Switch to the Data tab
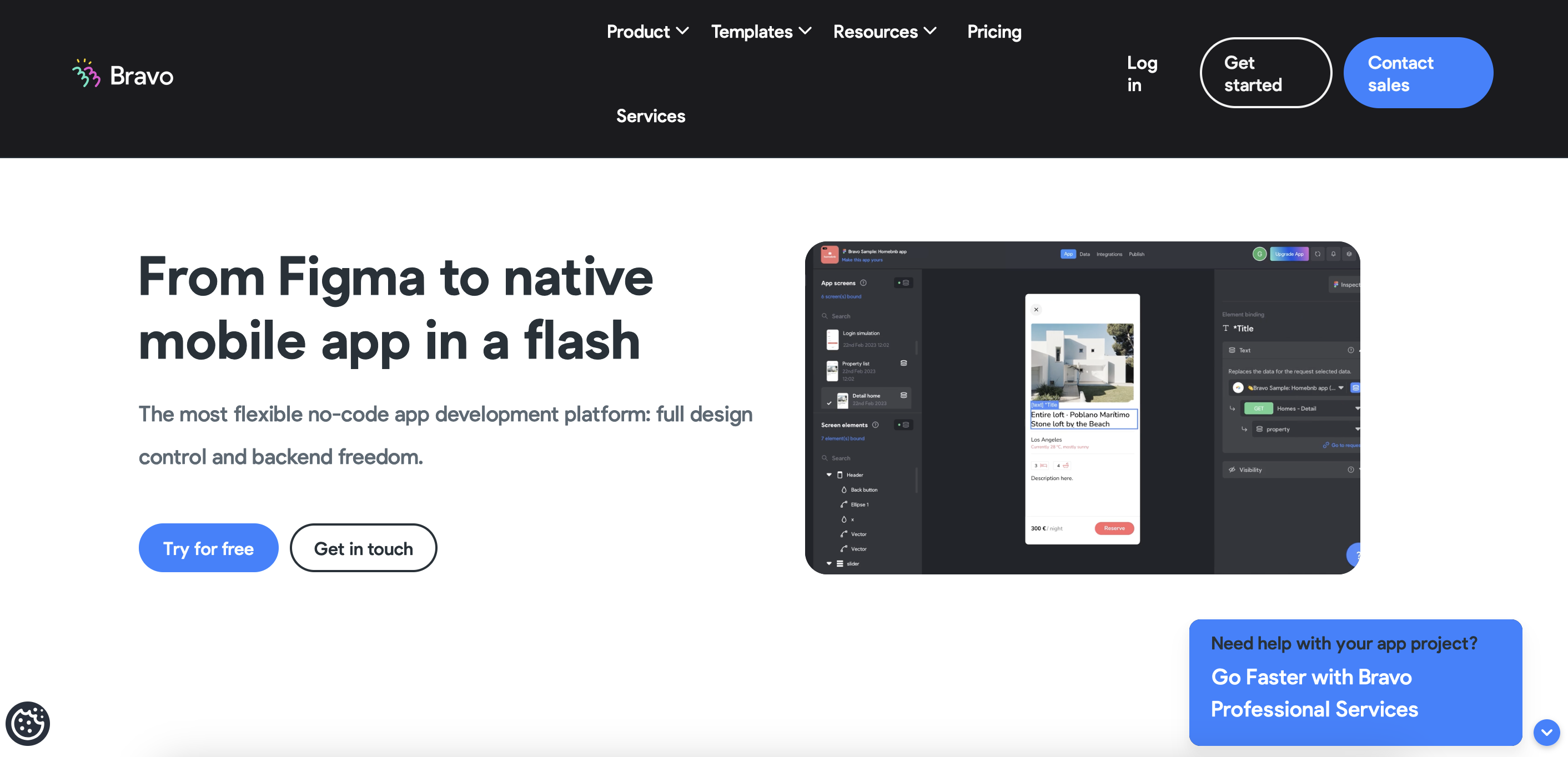1568x757 pixels. point(1085,254)
